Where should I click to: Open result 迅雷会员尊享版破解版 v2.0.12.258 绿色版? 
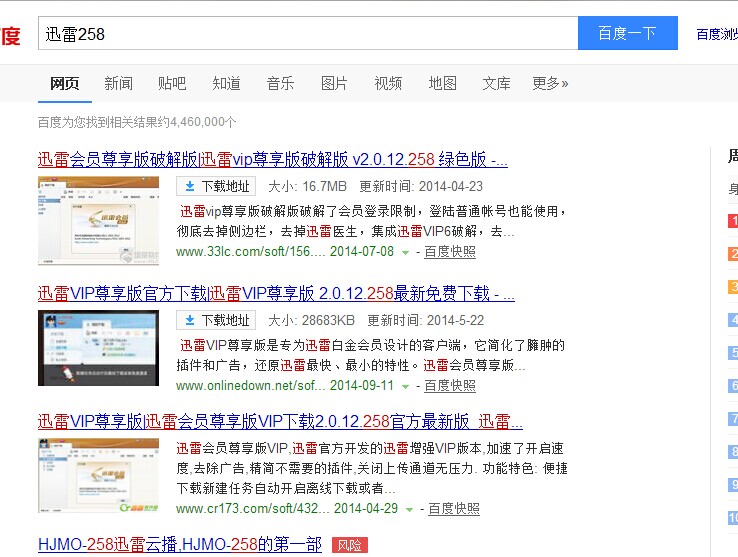pyautogui.click(x=273, y=160)
